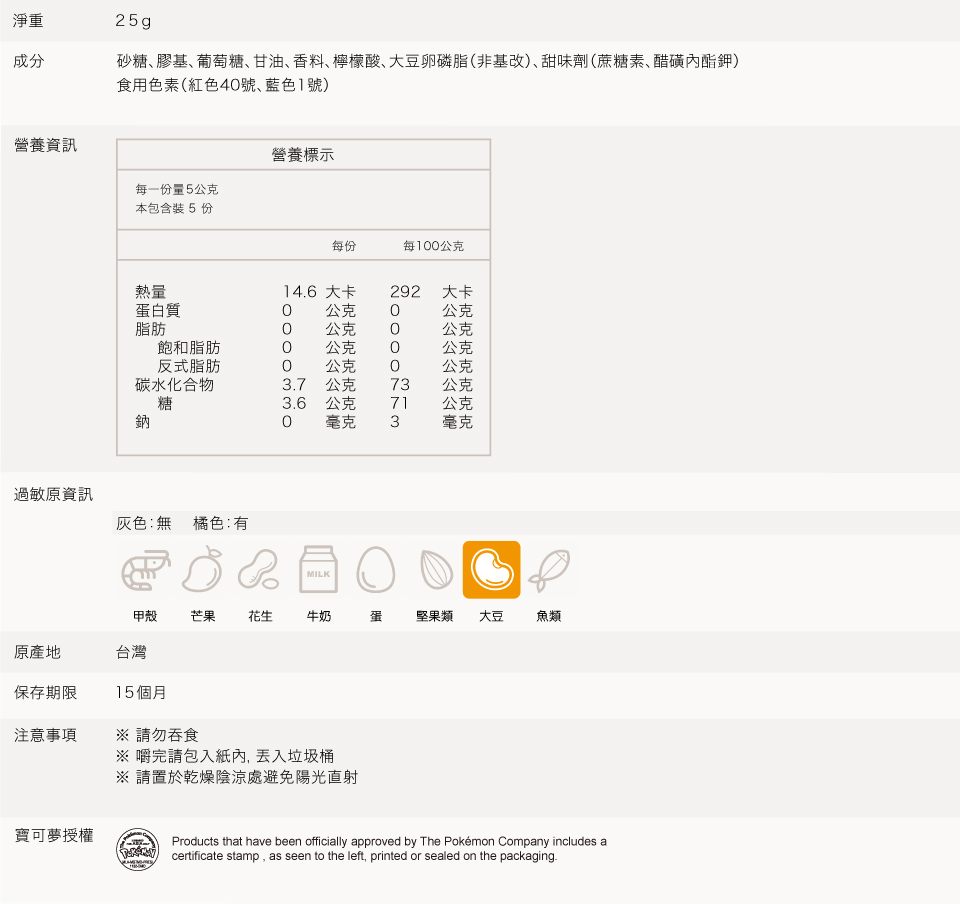Click the 甲殼 label under shrimp icon
The width and height of the screenshot is (960, 904).
pyautogui.click(x=145, y=616)
